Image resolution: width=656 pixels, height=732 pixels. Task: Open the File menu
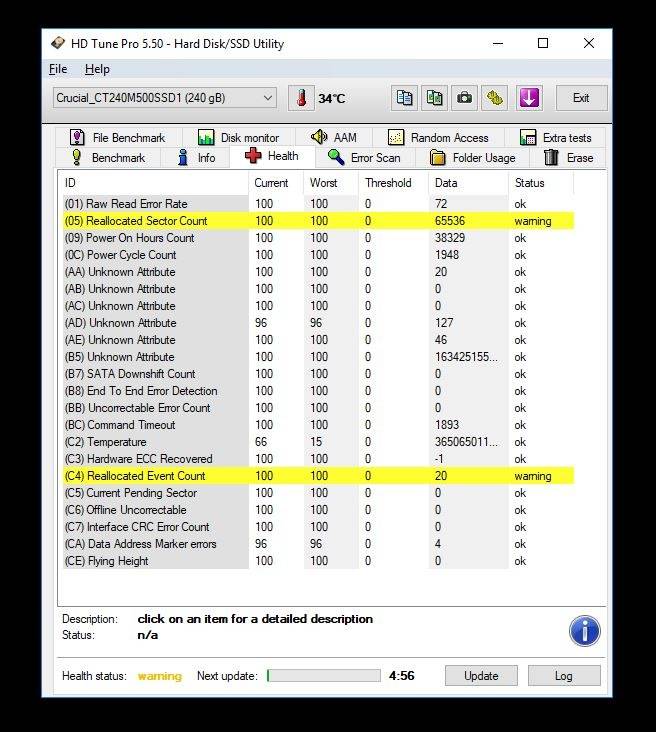[x=58, y=69]
